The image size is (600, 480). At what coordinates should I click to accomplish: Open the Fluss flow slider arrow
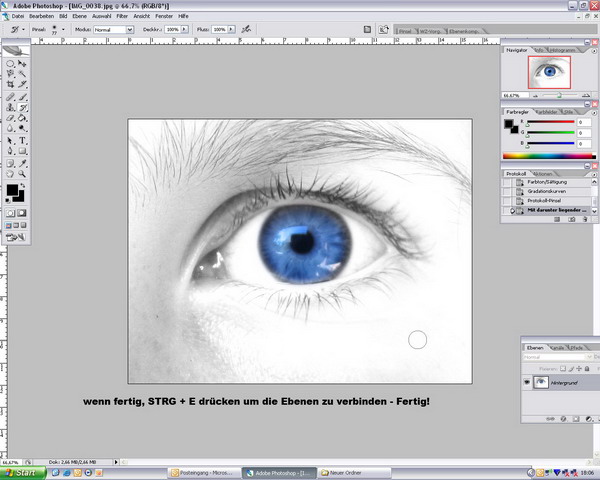[x=231, y=29]
